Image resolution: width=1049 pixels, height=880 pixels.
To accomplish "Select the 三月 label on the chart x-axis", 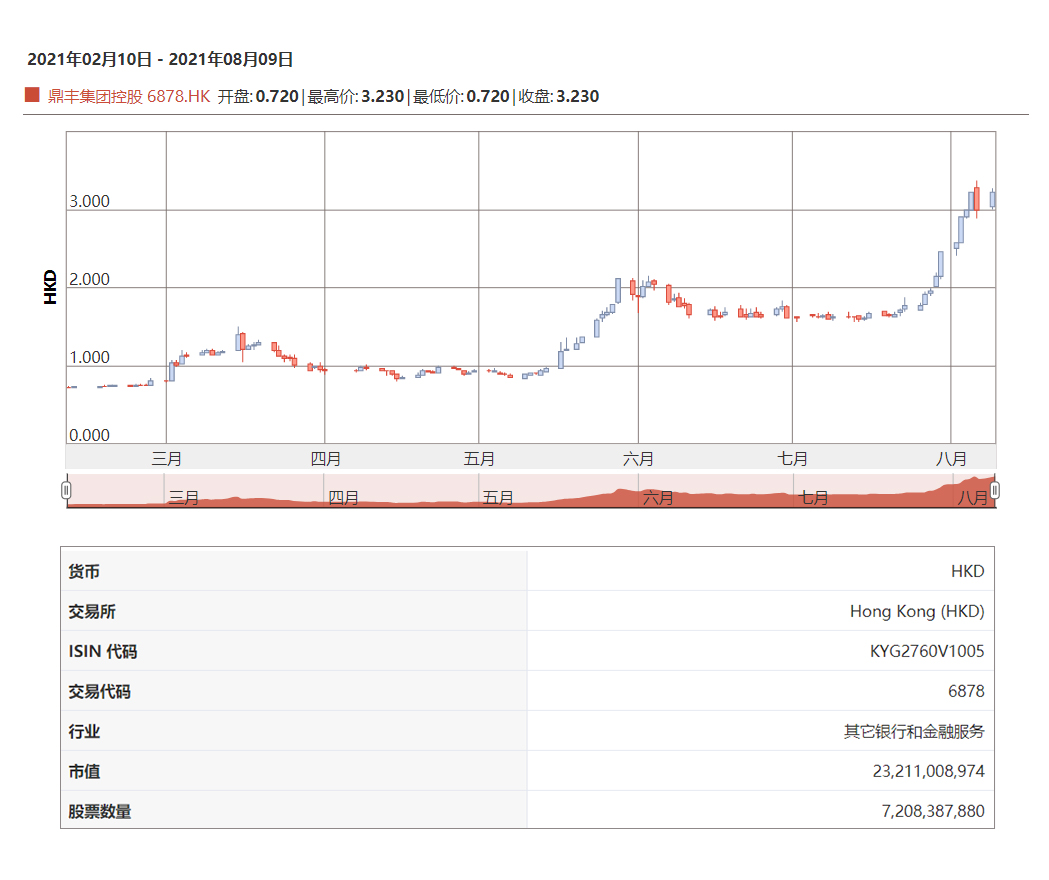I will click(166, 459).
